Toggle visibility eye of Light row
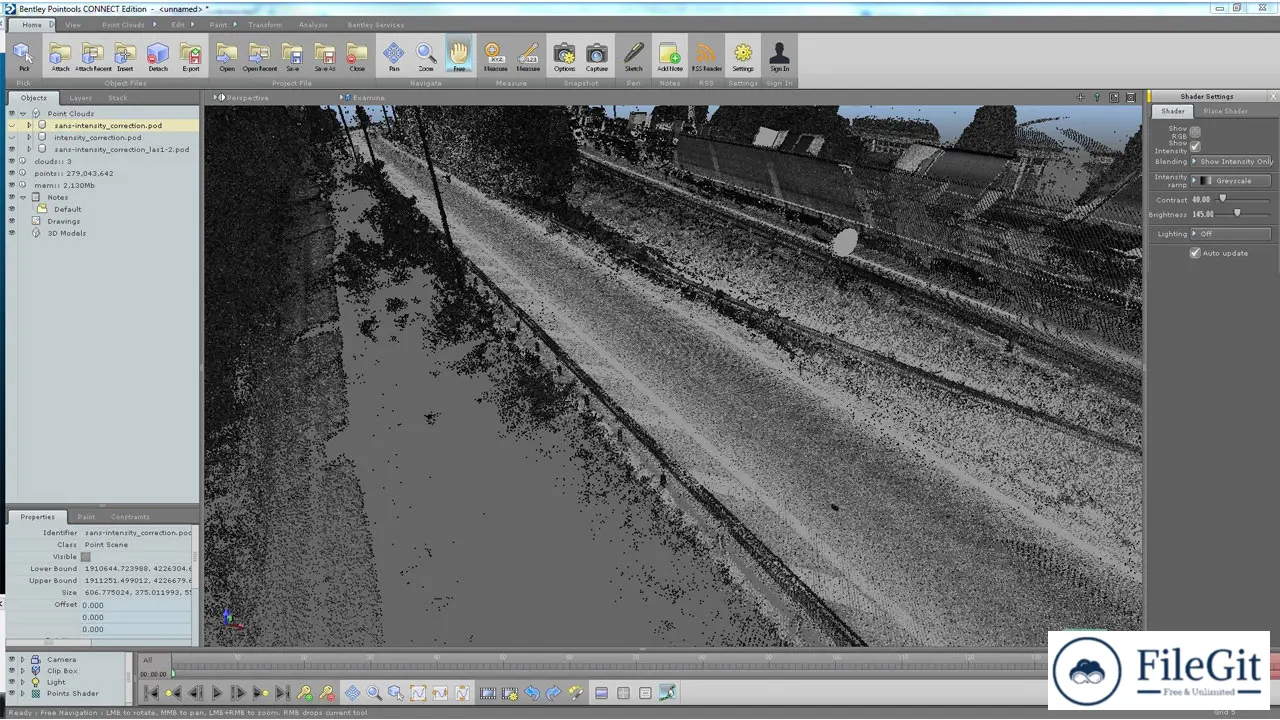The image size is (1280, 720). (12, 682)
